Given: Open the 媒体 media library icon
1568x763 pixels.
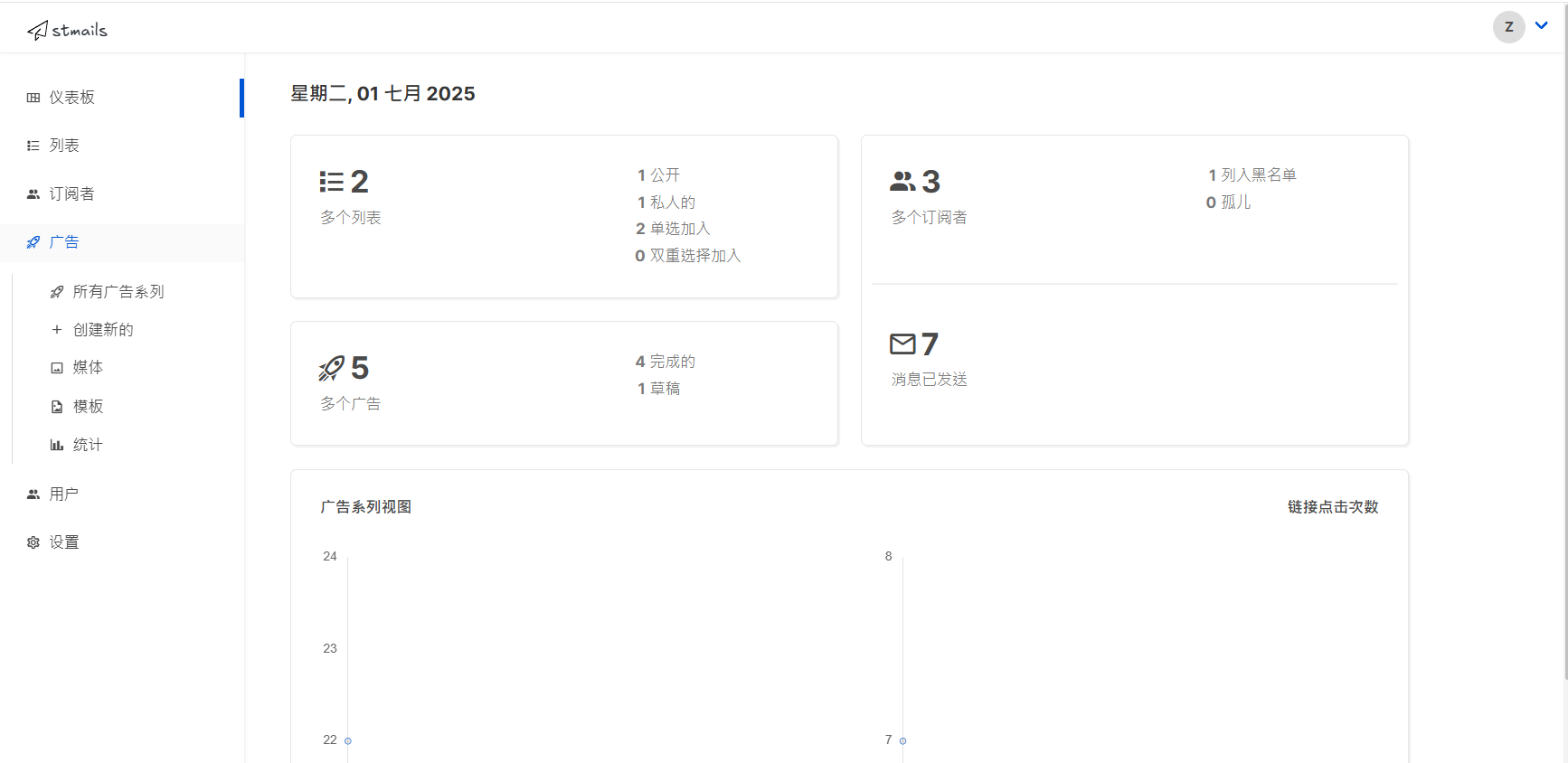Looking at the screenshot, I should pos(57,368).
